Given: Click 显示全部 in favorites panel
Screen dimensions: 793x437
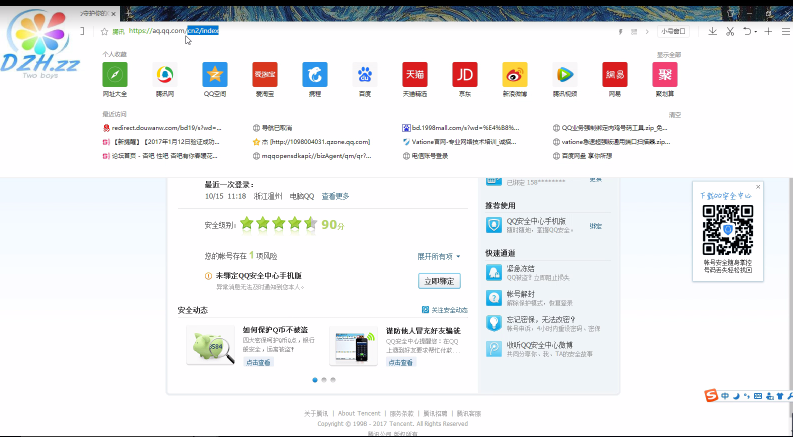Looking at the screenshot, I should (x=669, y=55).
